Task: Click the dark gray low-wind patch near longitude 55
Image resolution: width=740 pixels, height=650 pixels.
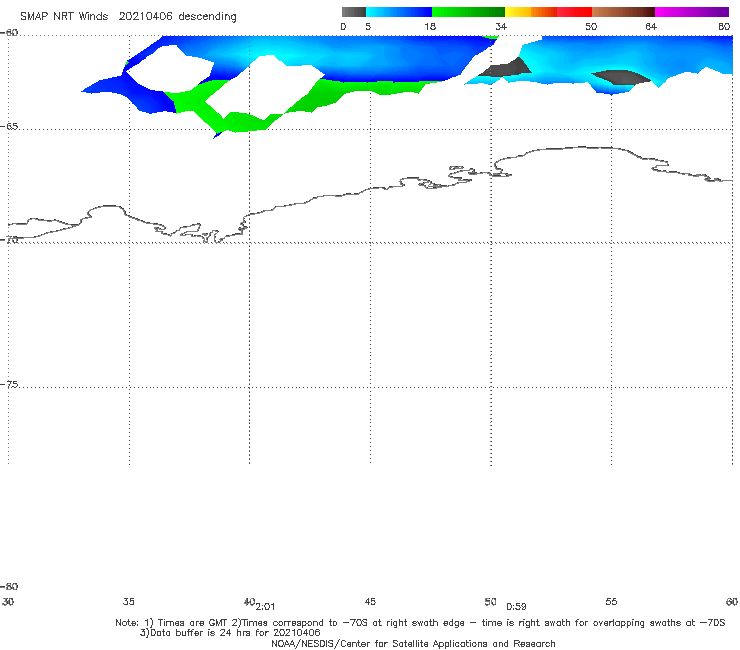Action: point(621,77)
